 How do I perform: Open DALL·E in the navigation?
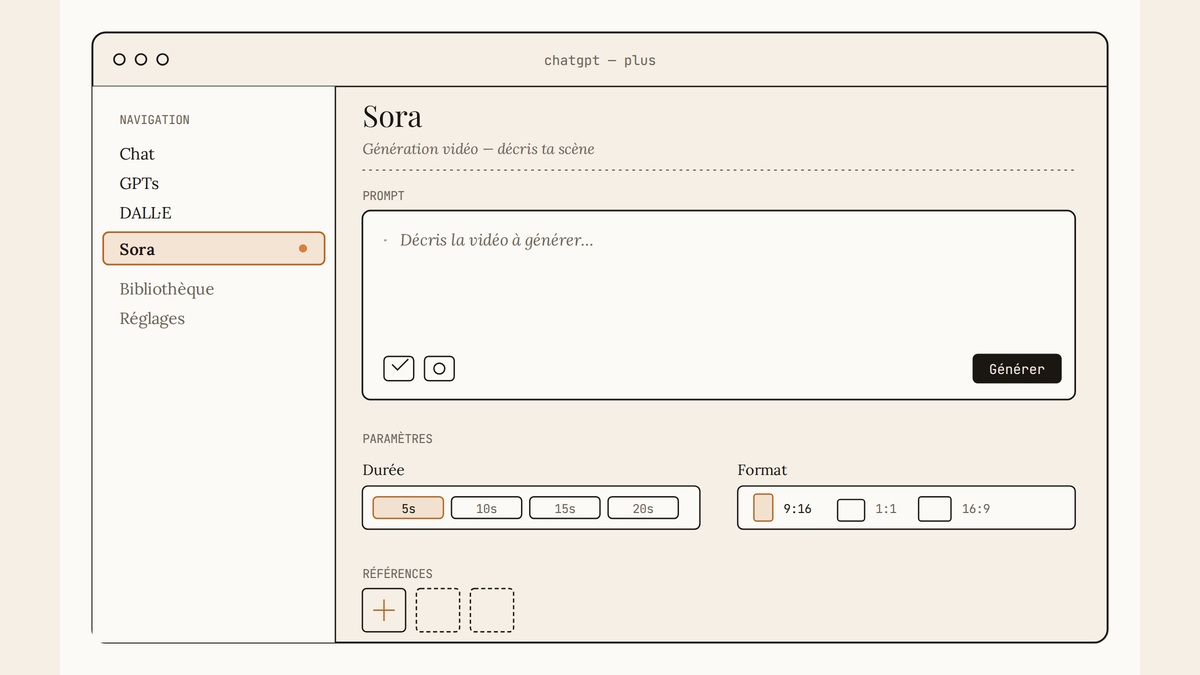tap(145, 213)
